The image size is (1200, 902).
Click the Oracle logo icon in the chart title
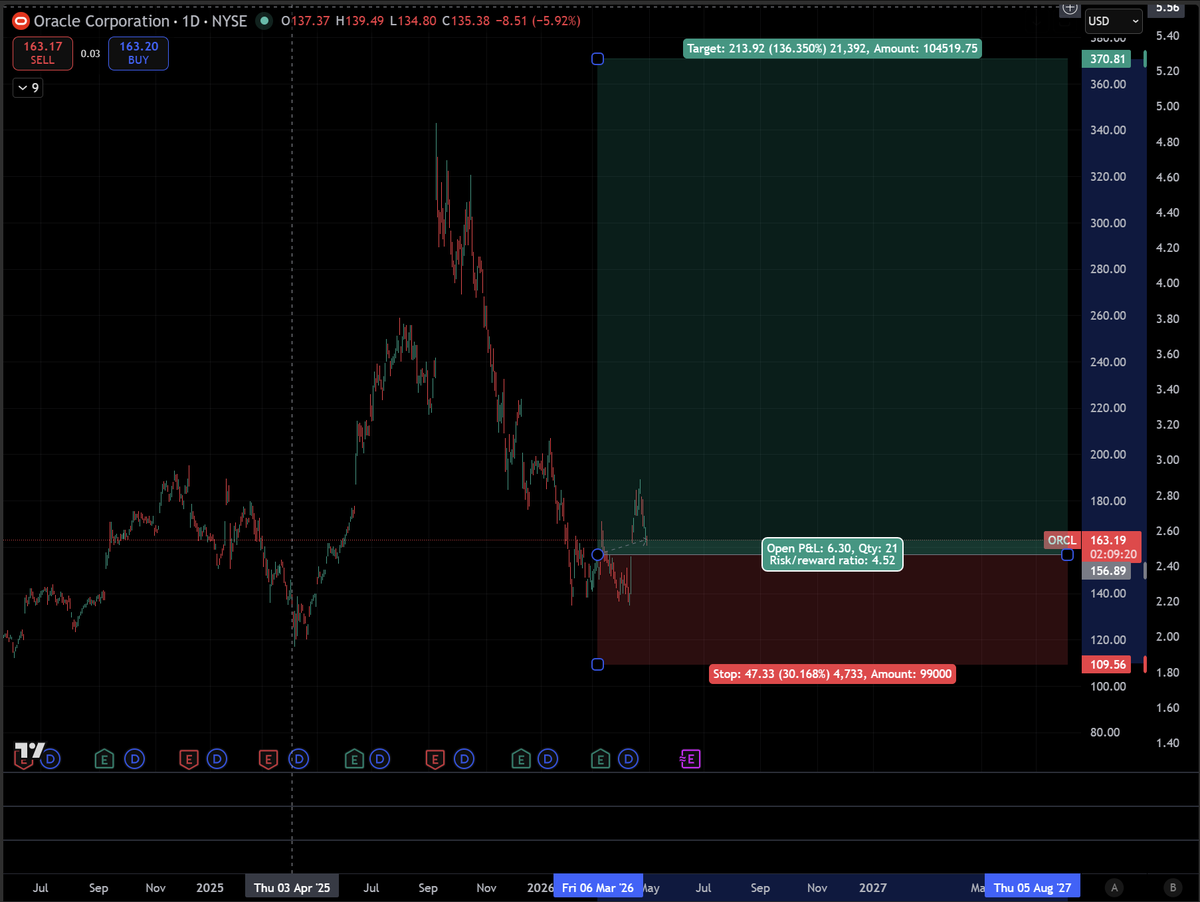pyautogui.click(x=20, y=20)
